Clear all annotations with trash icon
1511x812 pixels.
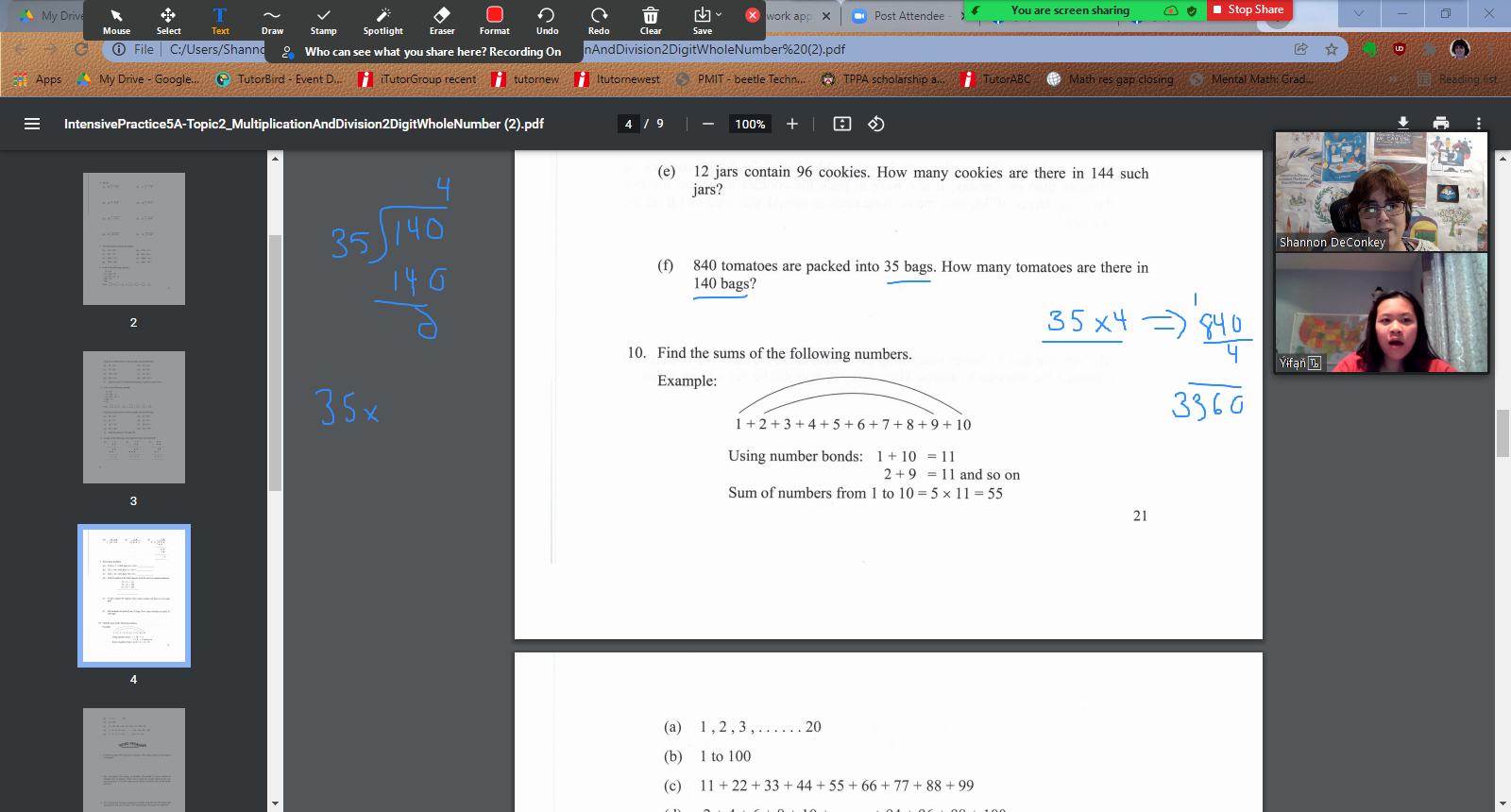[x=651, y=21]
